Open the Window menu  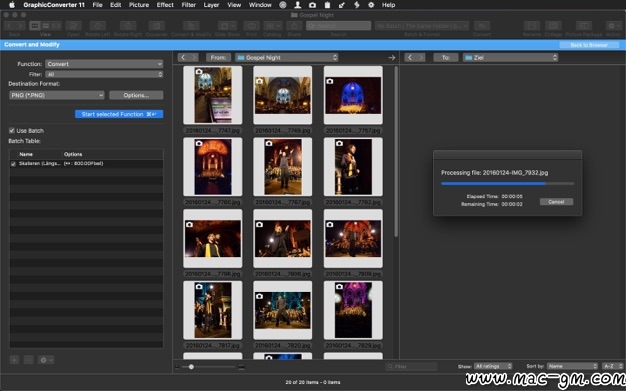[x=260, y=5]
